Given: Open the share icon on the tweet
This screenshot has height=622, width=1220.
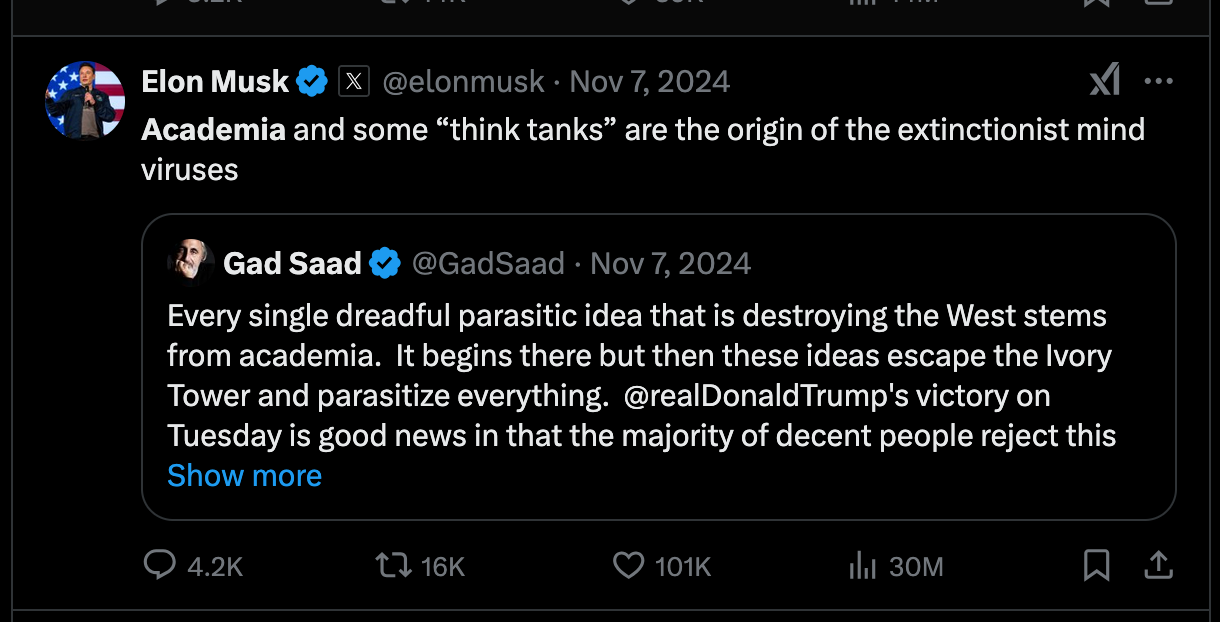Looking at the screenshot, I should (1157, 566).
